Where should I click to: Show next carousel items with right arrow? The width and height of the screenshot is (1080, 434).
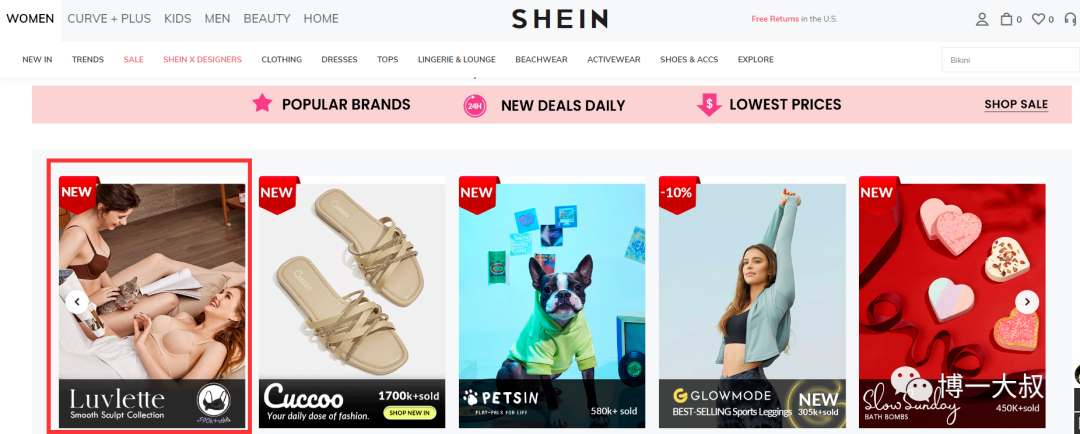[x=1027, y=302]
